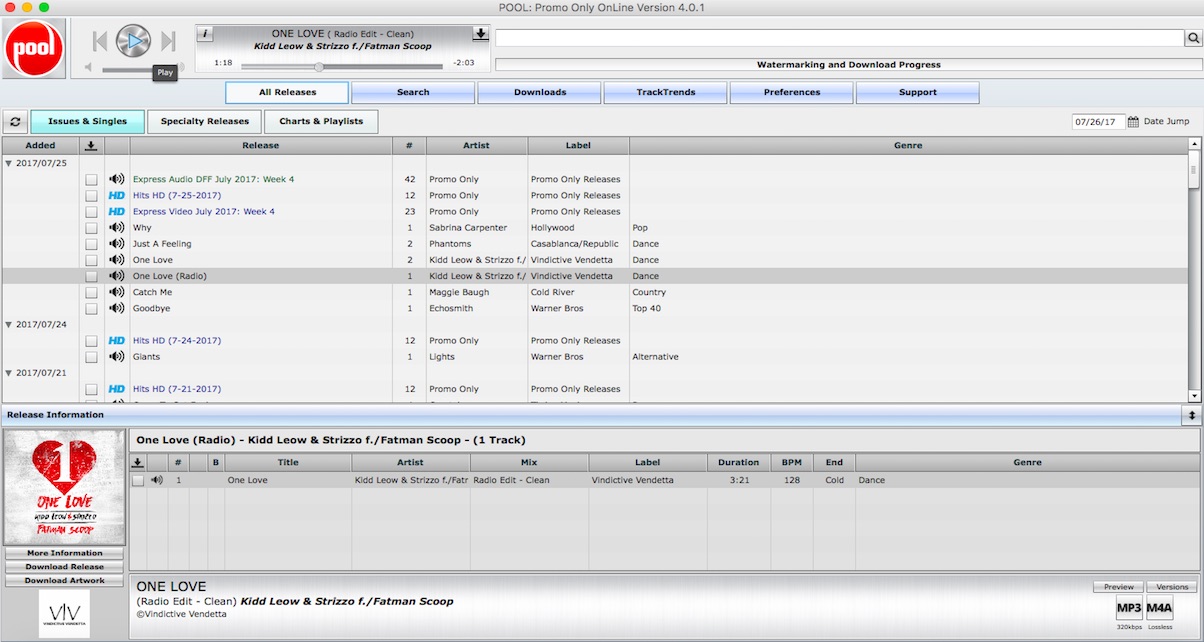Viewport: 1204px width, 642px height.
Task: Preview Giants via speaker icon
Action: (x=117, y=357)
